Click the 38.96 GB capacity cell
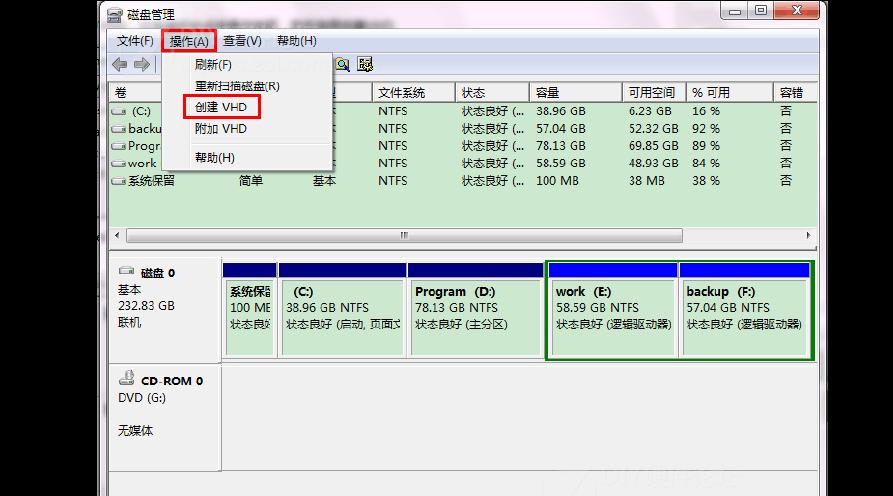The height and width of the screenshot is (496, 893). coord(560,111)
